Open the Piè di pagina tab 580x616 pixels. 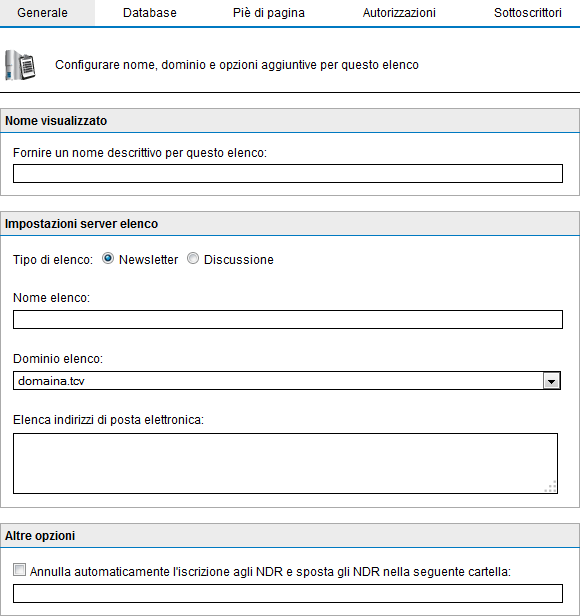[269, 13]
